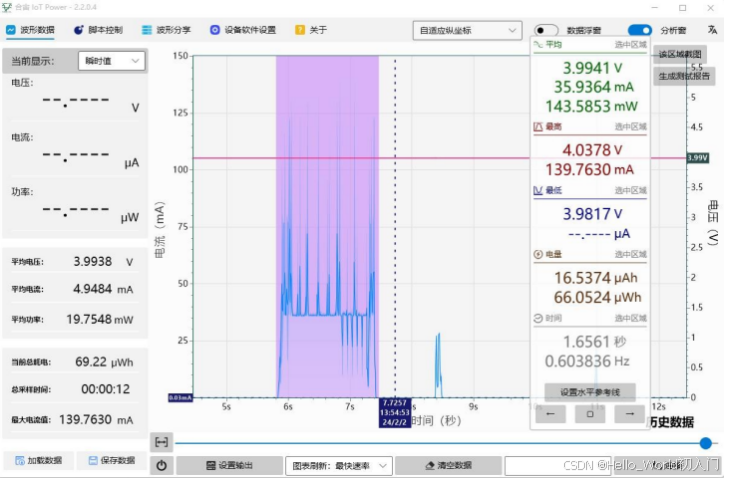This screenshot has height=478, width=732.
Task: Click the small waveform pulse near 8.5s
Action: click(438, 365)
